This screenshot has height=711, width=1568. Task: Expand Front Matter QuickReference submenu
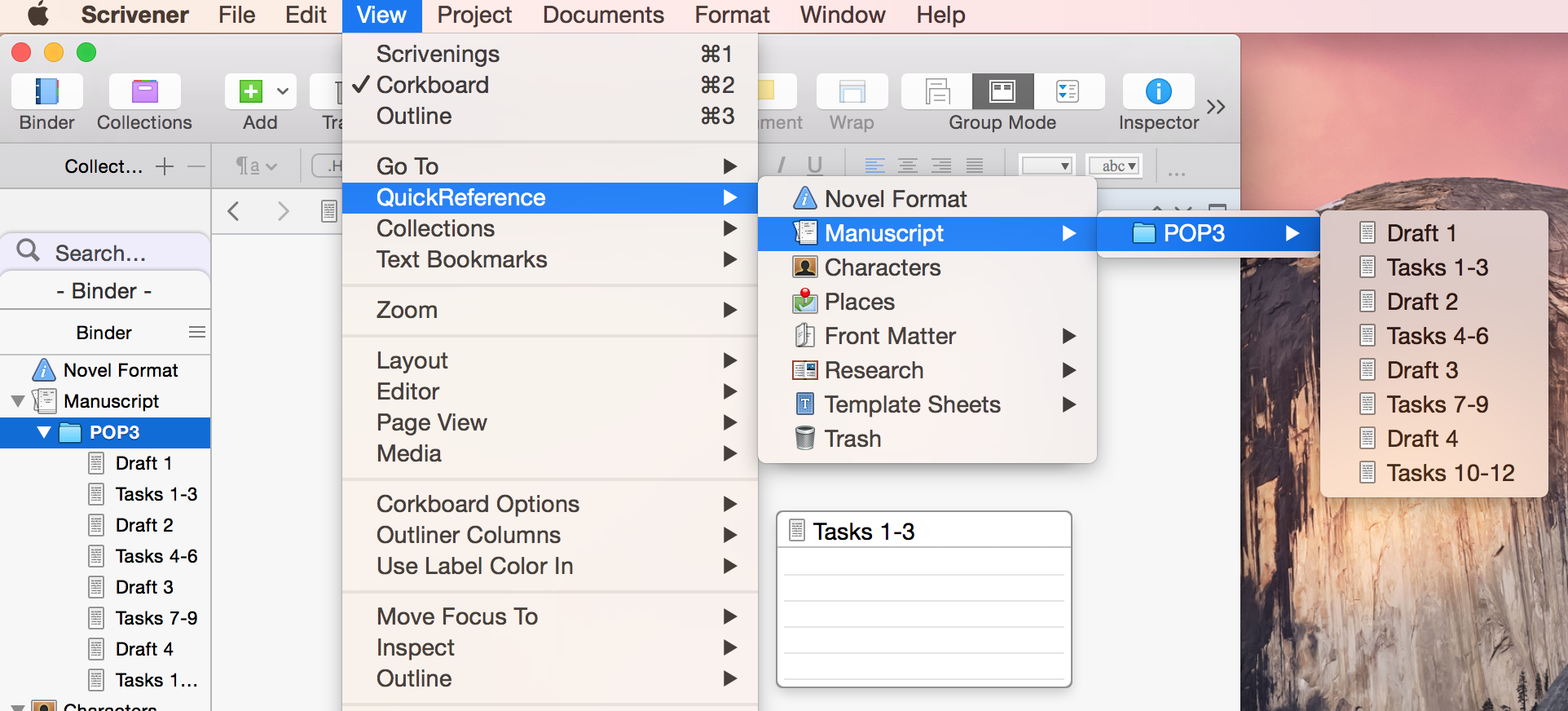(x=927, y=336)
